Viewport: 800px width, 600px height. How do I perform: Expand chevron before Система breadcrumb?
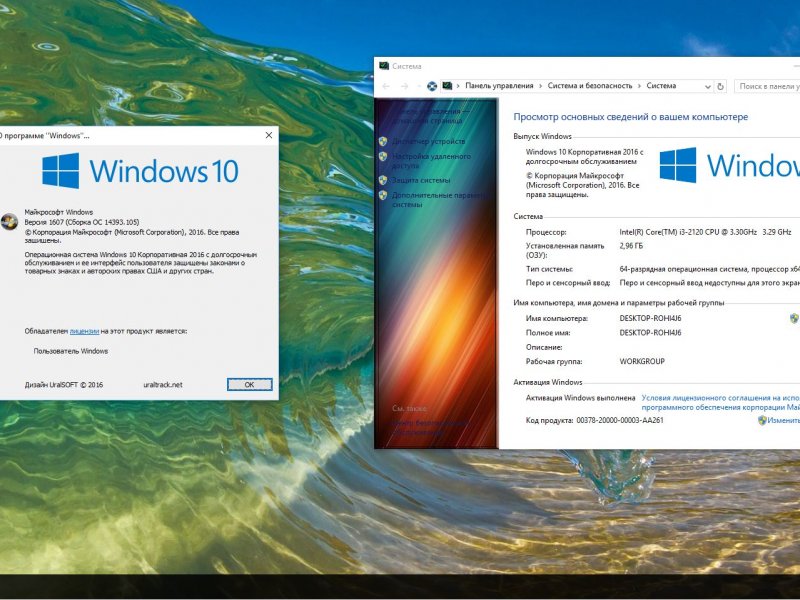(639, 86)
